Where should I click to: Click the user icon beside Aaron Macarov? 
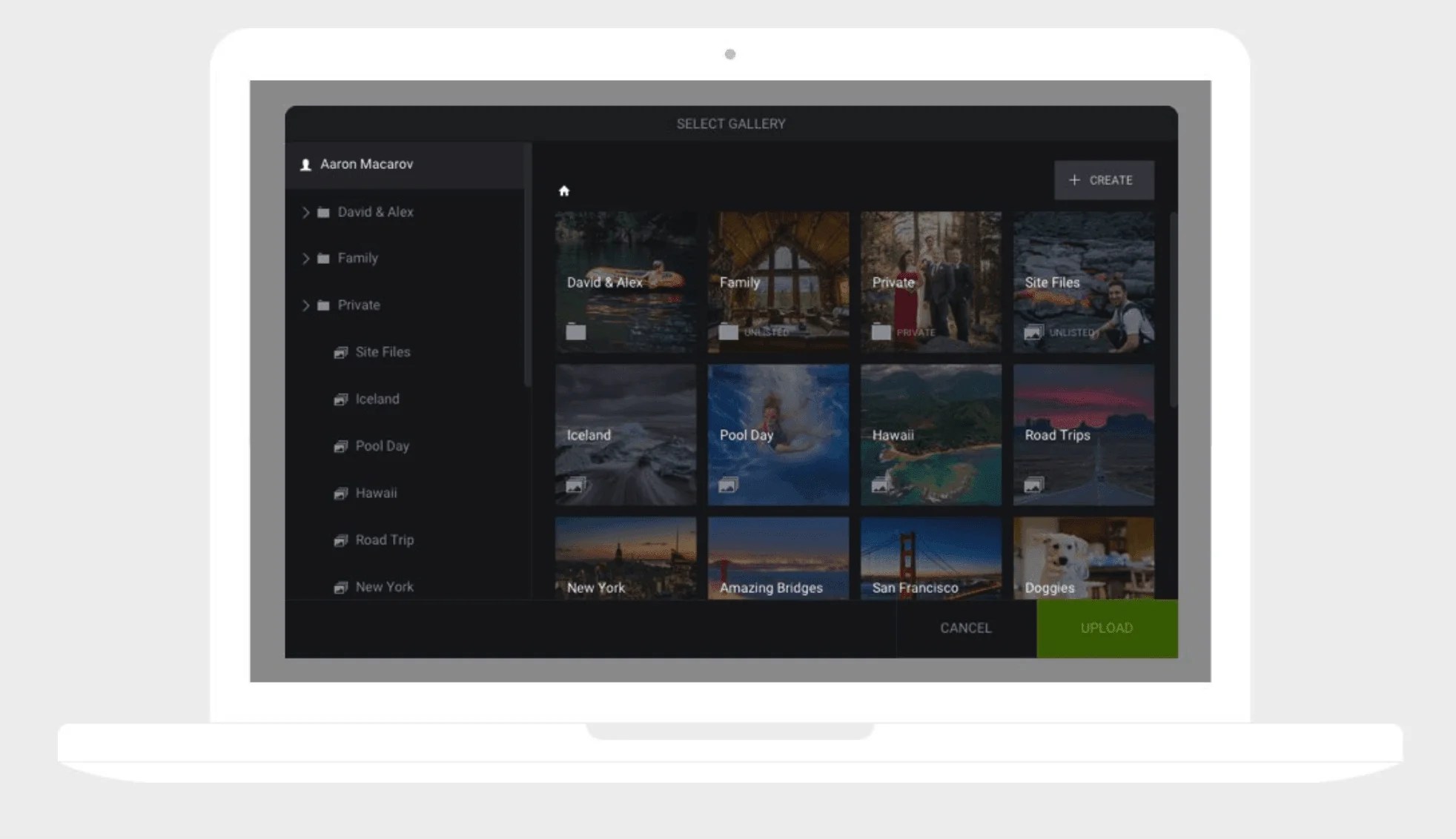pos(305,165)
